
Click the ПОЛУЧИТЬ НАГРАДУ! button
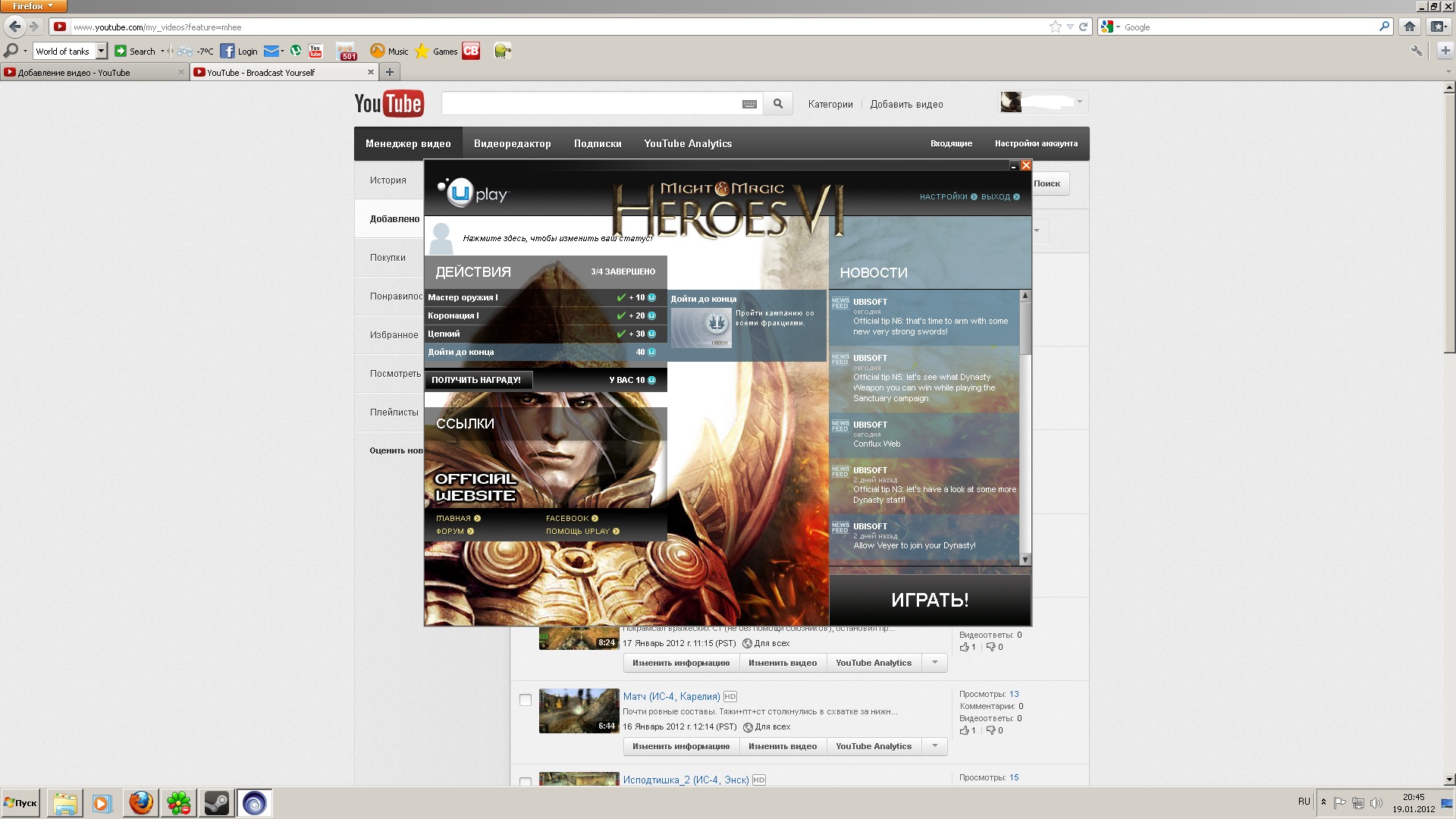[x=477, y=380]
